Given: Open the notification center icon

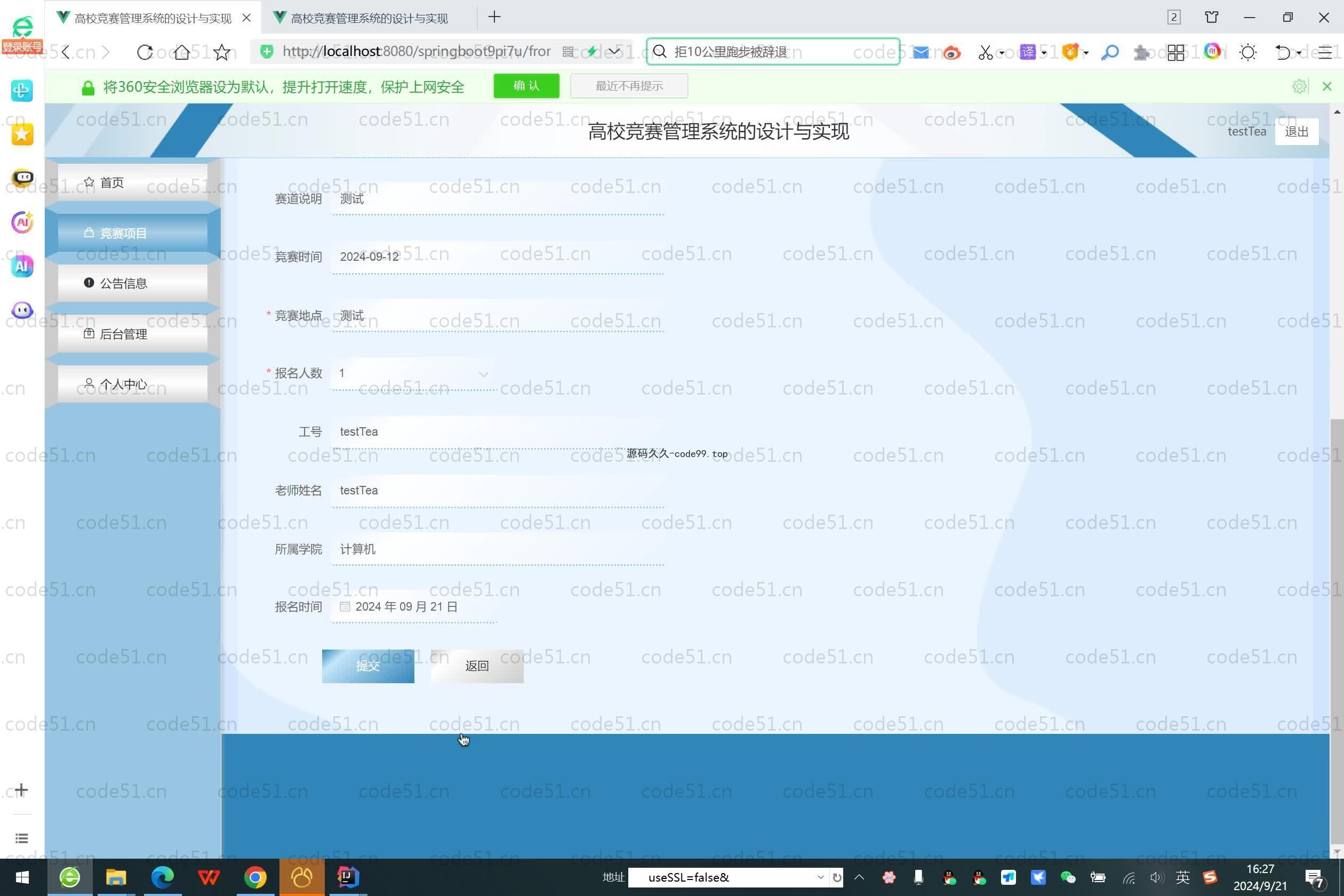Looking at the screenshot, I should pyautogui.click(x=1315, y=878).
